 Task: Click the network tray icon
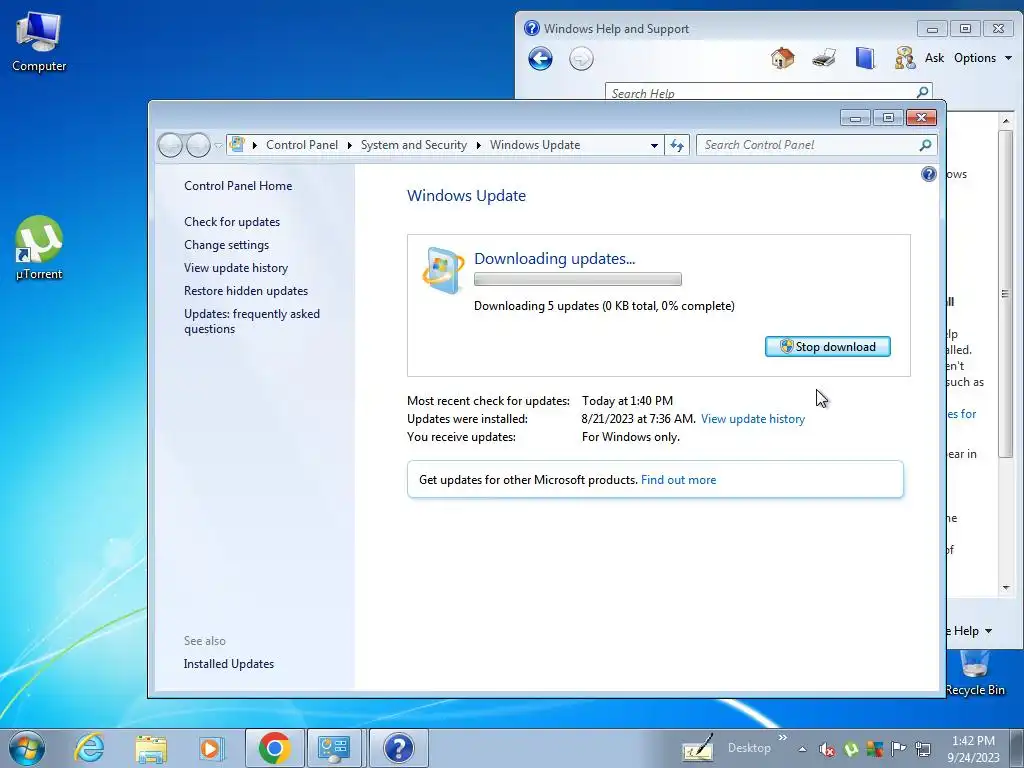click(923, 749)
